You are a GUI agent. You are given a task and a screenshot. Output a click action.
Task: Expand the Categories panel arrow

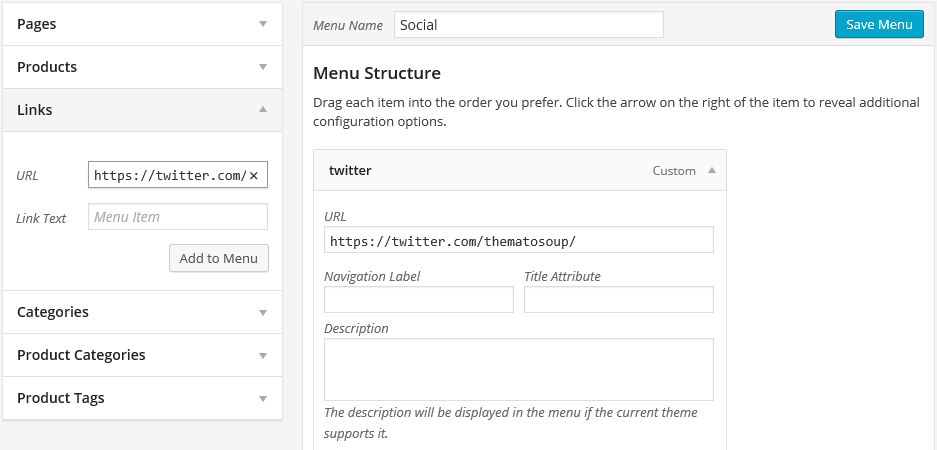(262, 313)
